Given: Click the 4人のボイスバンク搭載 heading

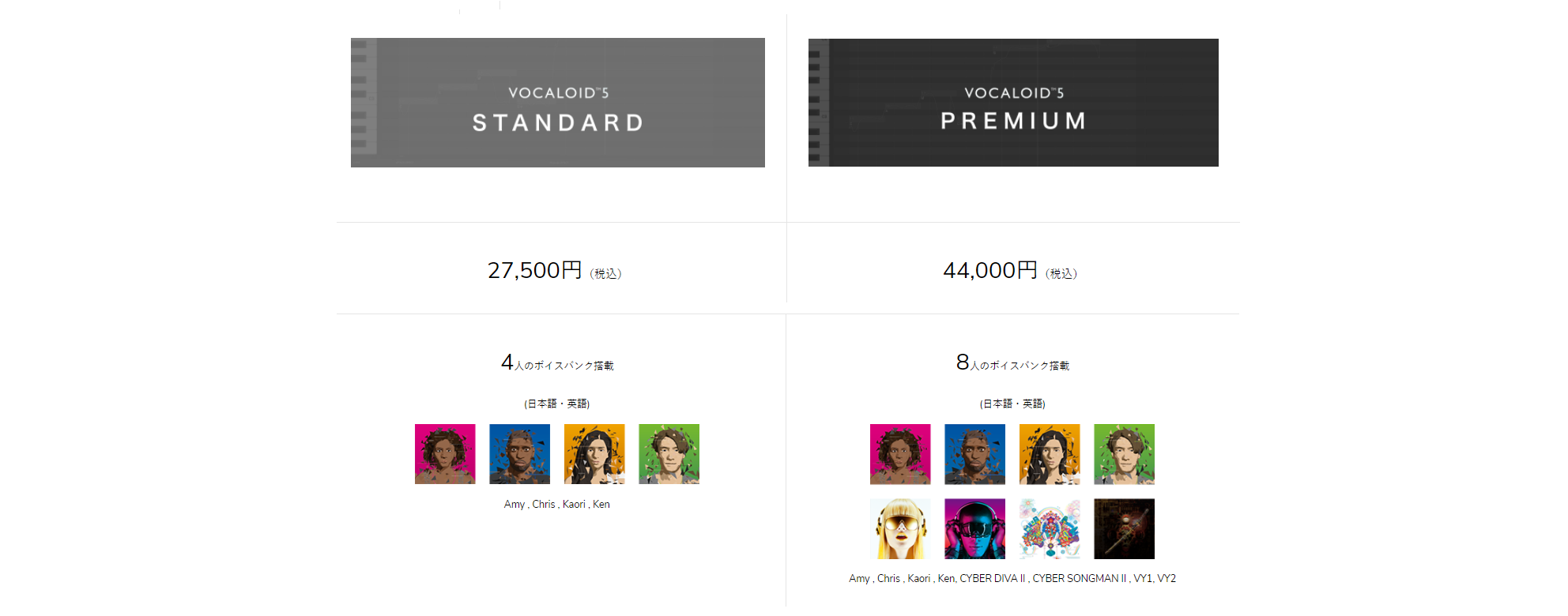Looking at the screenshot, I should 557,362.
